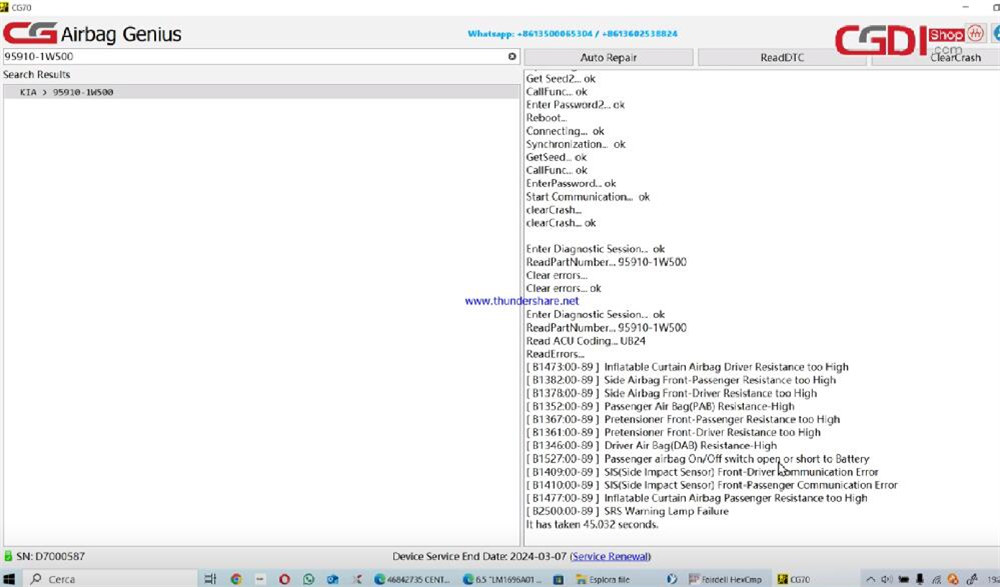This screenshot has height=587, width=1000.
Task: Open the Service Renewal link
Action: [610, 556]
